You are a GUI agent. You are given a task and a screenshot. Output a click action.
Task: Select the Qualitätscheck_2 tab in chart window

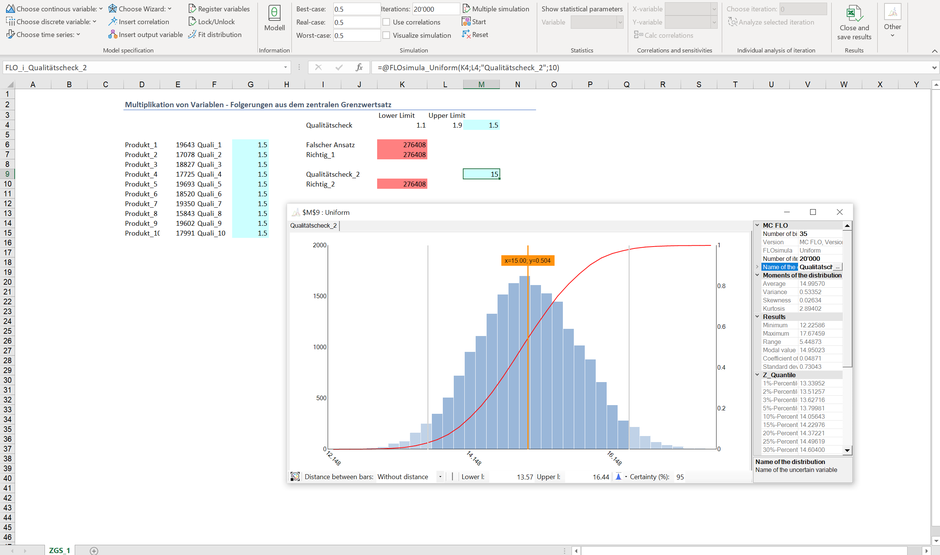pos(313,225)
